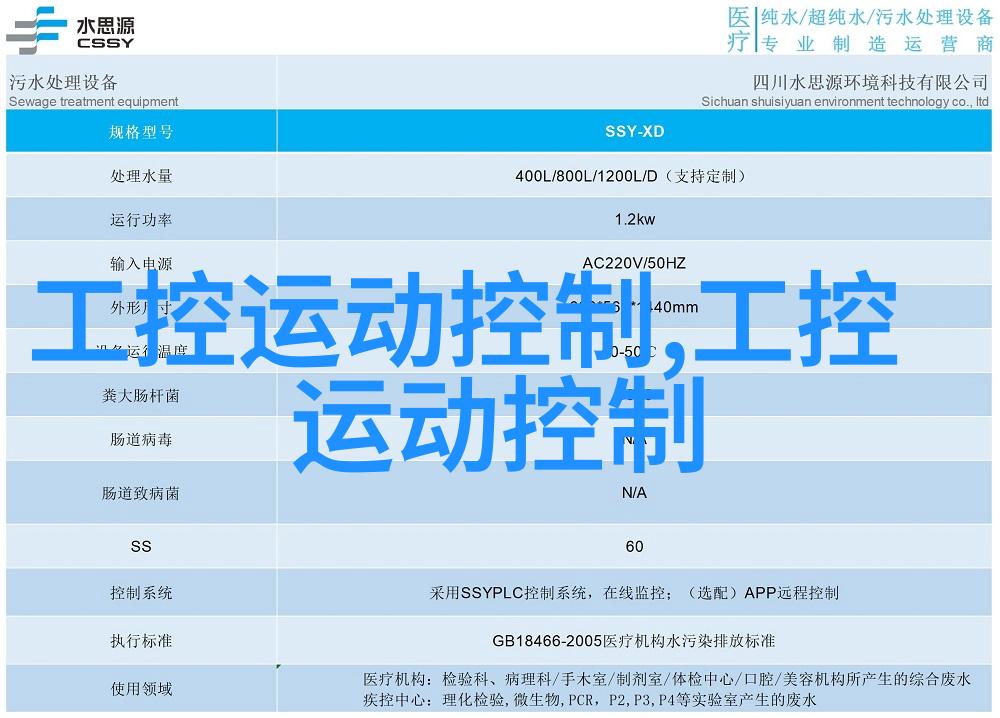
Task: Select the 处理水量 row label
Action: pos(141,176)
